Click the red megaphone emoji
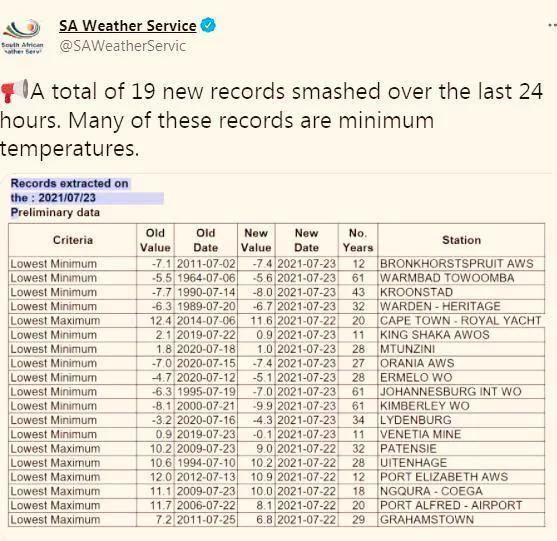Screen dimensions: 557x541 pyautogui.click(x=14, y=91)
